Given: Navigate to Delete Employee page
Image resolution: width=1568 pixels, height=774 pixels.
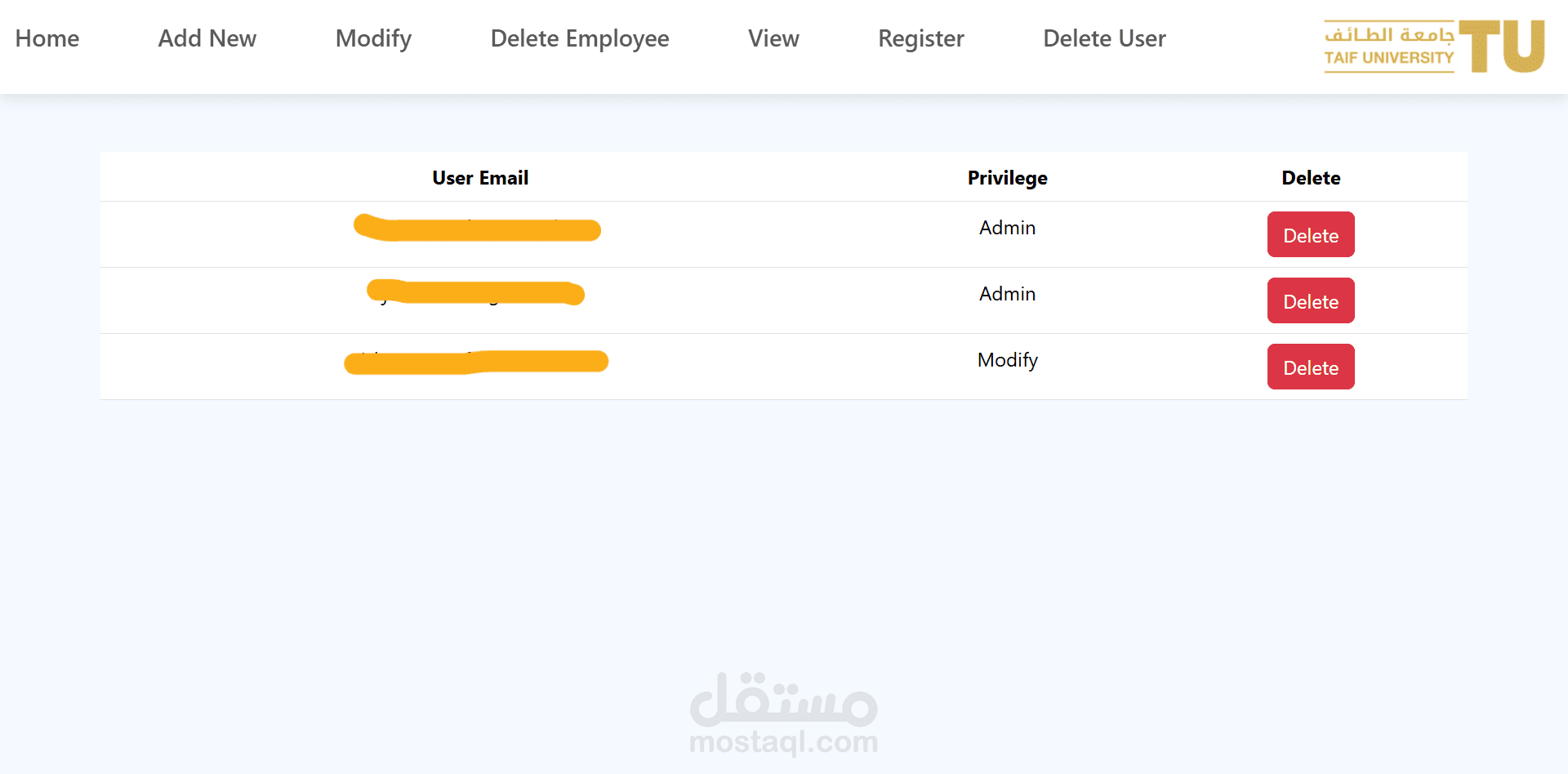Looking at the screenshot, I should [580, 38].
